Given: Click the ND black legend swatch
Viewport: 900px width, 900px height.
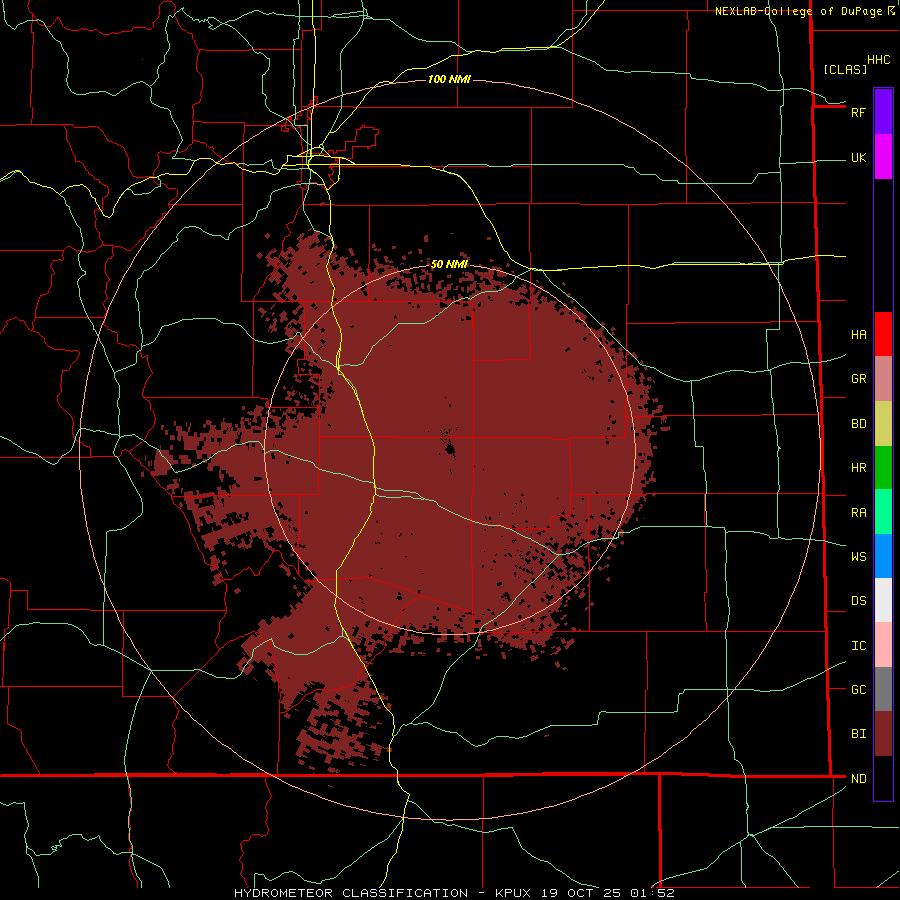Looking at the screenshot, I should point(883,778).
